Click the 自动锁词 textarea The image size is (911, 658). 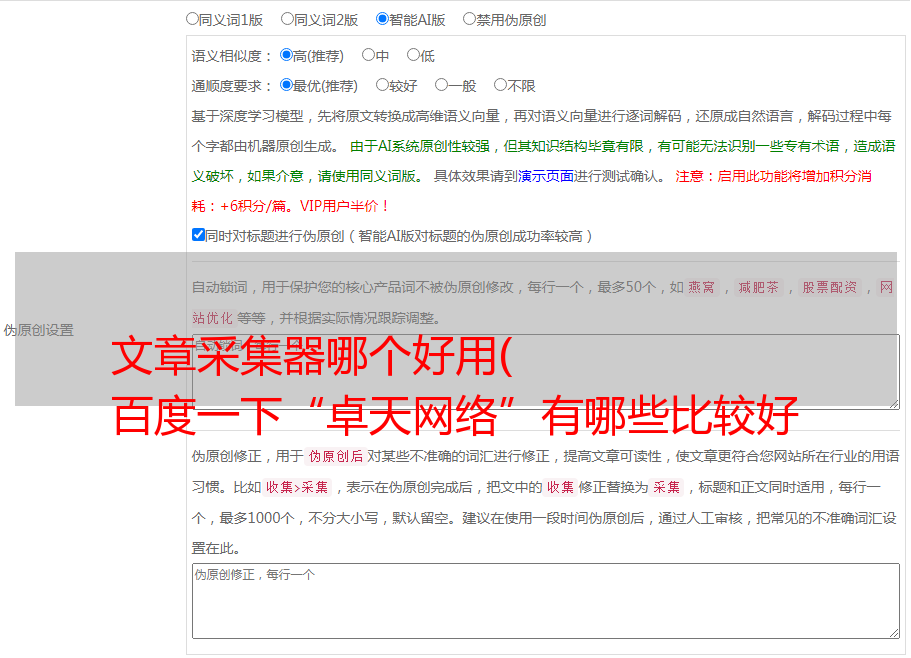[x=546, y=372]
